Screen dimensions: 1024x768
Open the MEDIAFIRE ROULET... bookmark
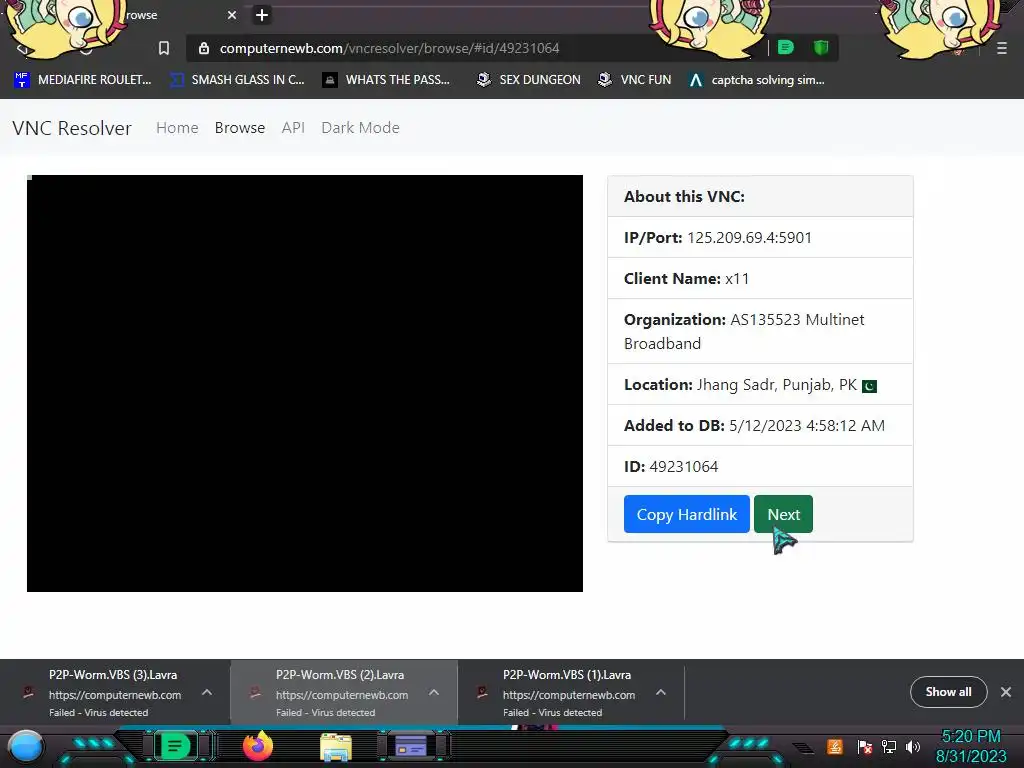82,80
